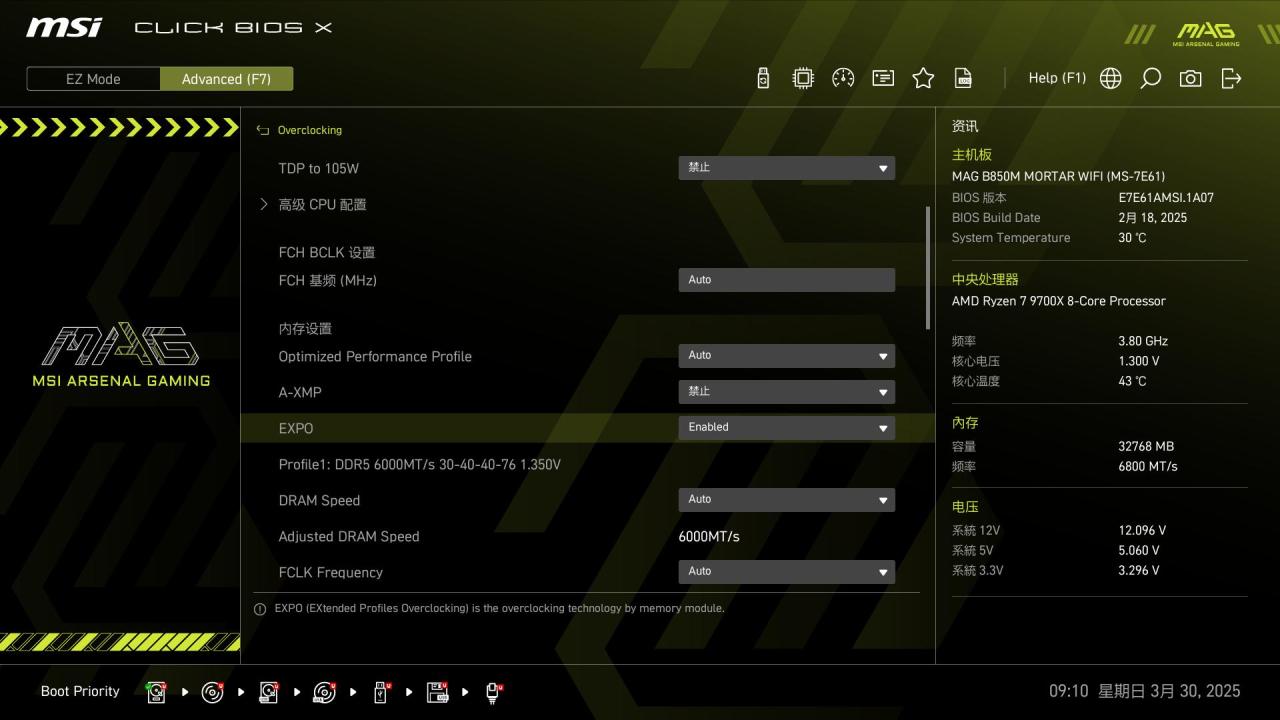
Task: Select the network cable boot device
Action: pyautogui.click(x=494, y=692)
